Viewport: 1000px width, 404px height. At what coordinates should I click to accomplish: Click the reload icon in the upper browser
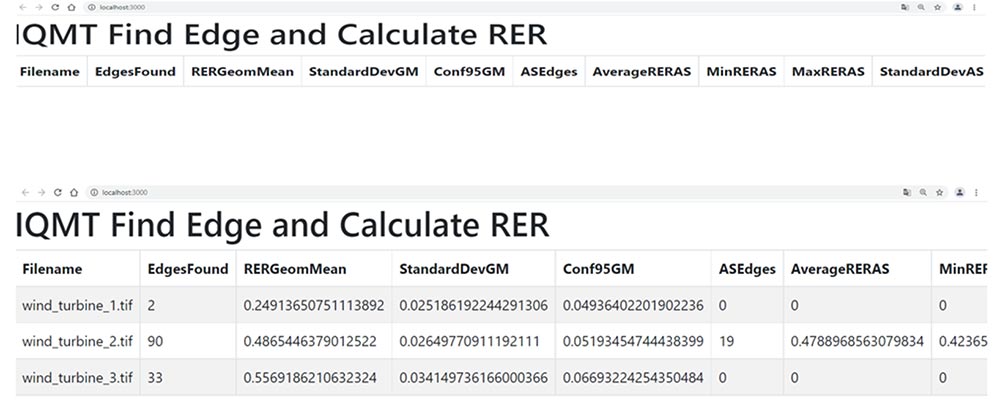pyautogui.click(x=58, y=7)
